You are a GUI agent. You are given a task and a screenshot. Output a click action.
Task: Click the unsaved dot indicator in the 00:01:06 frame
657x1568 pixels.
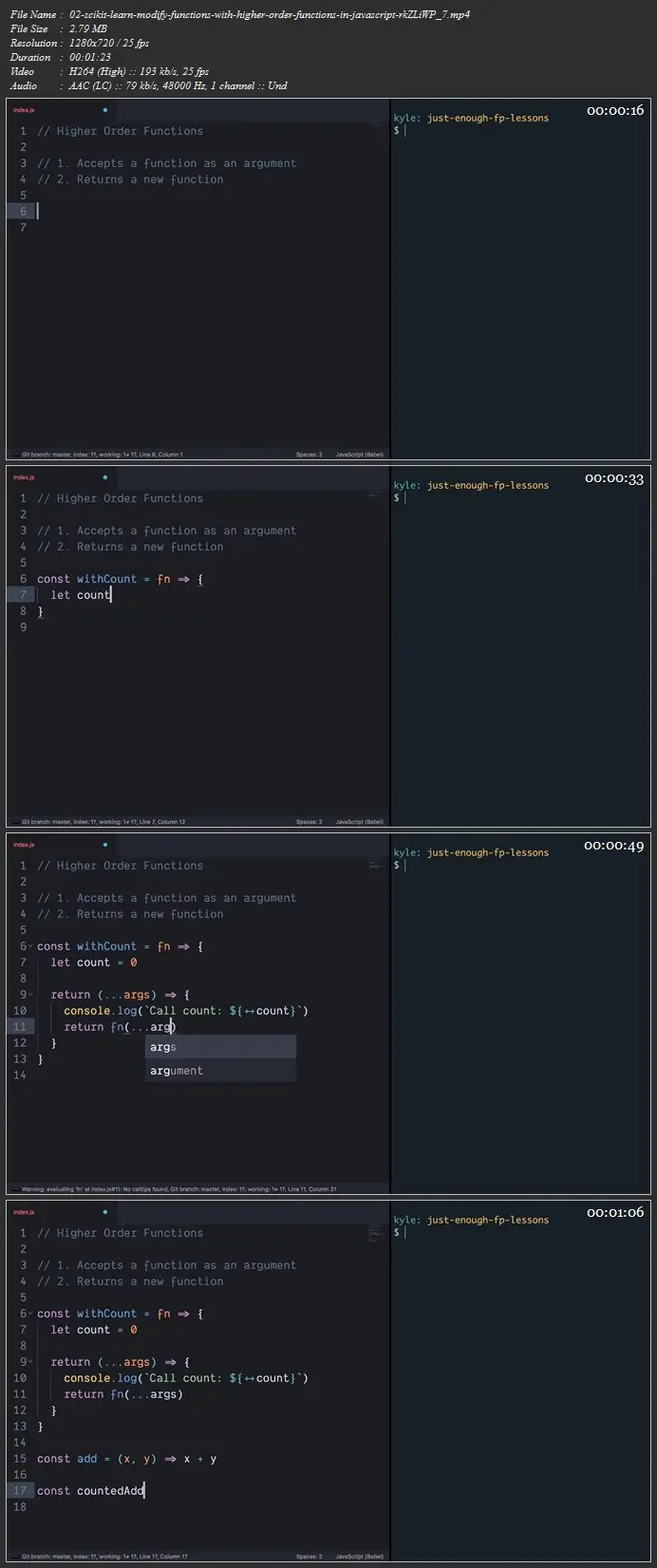click(104, 1212)
